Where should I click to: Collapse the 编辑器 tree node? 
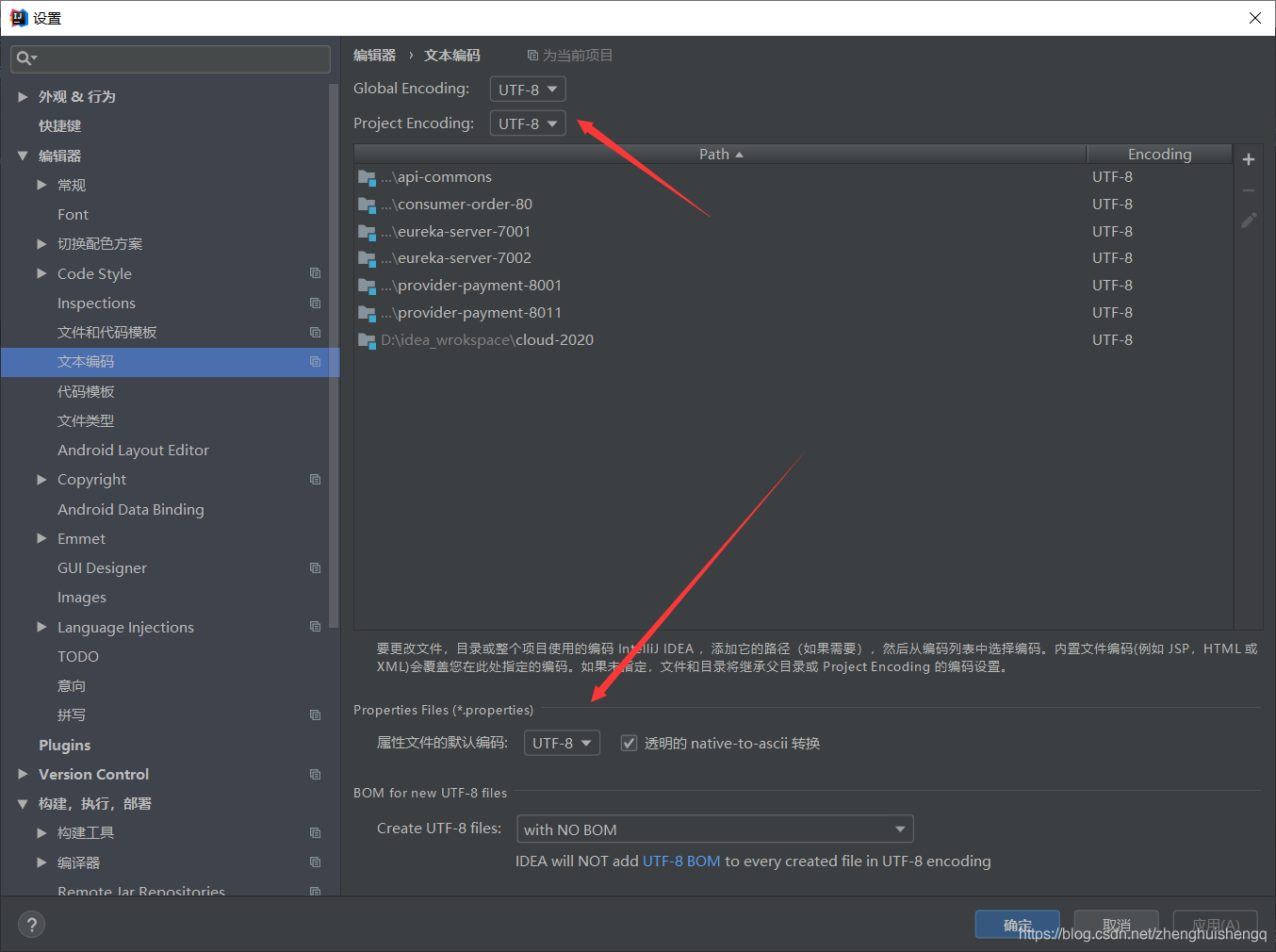pyautogui.click(x=23, y=156)
